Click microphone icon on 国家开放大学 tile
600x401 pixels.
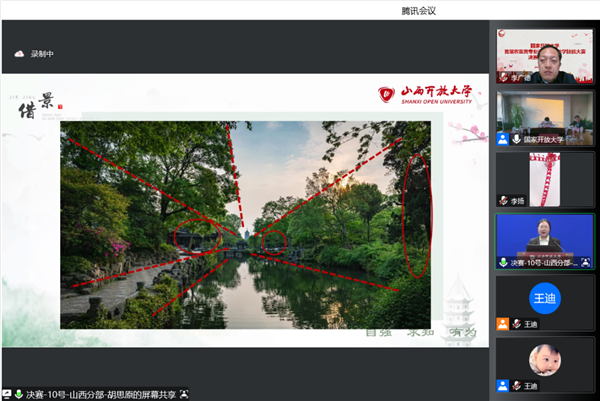[516, 140]
